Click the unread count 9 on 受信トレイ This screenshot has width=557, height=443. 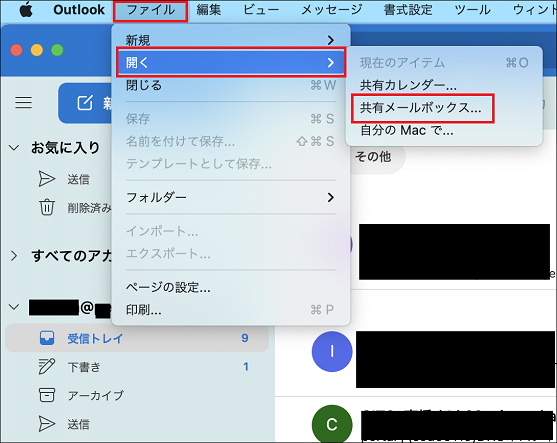click(x=245, y=338)
